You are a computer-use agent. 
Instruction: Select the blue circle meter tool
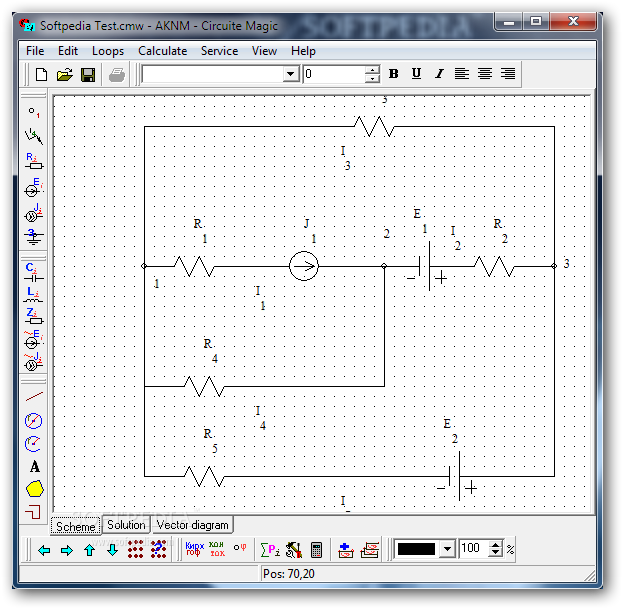[34, 421]
